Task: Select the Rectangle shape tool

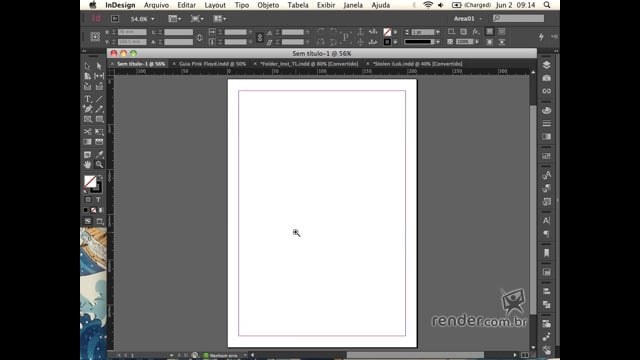Action: click(x=99, y=119)
